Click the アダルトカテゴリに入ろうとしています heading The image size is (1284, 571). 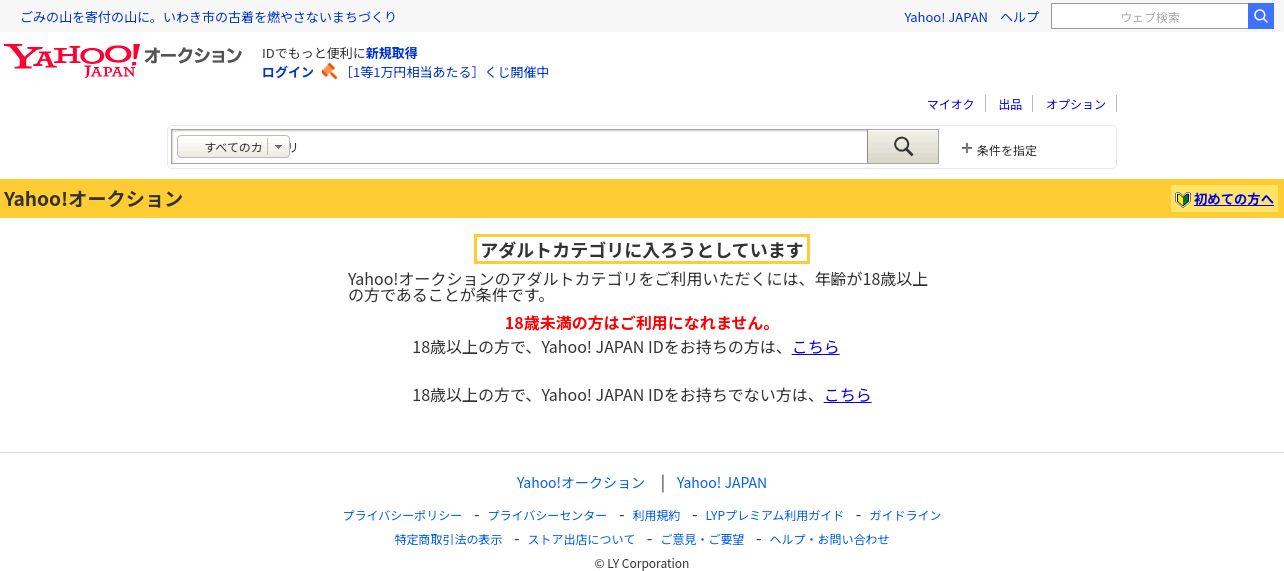coord(642,249)
